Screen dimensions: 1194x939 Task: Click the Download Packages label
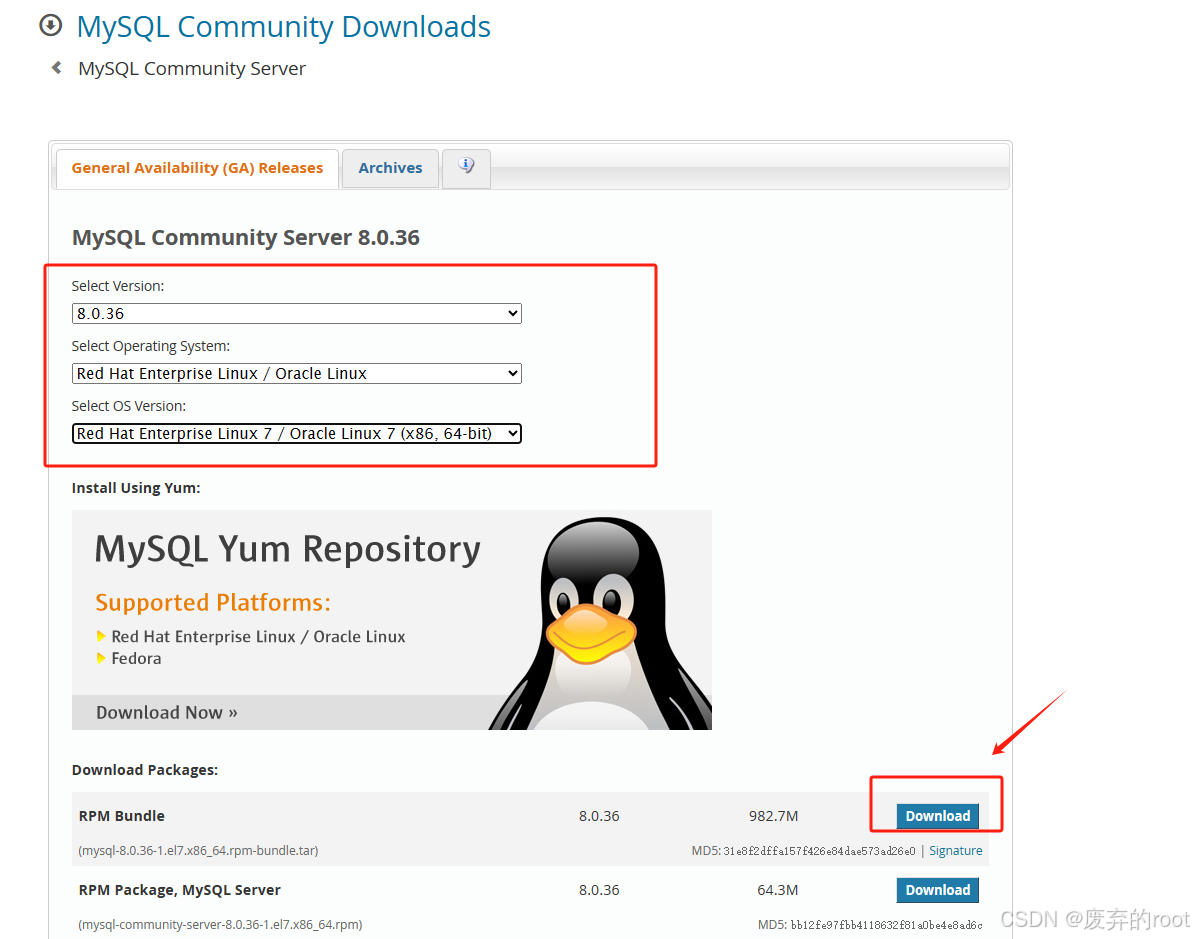145,770
